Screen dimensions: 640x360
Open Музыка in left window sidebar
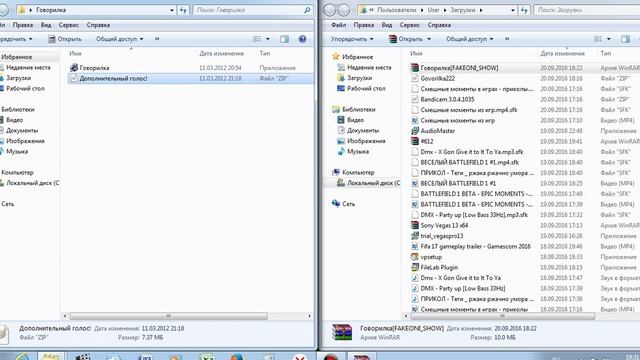click(17, 151)
